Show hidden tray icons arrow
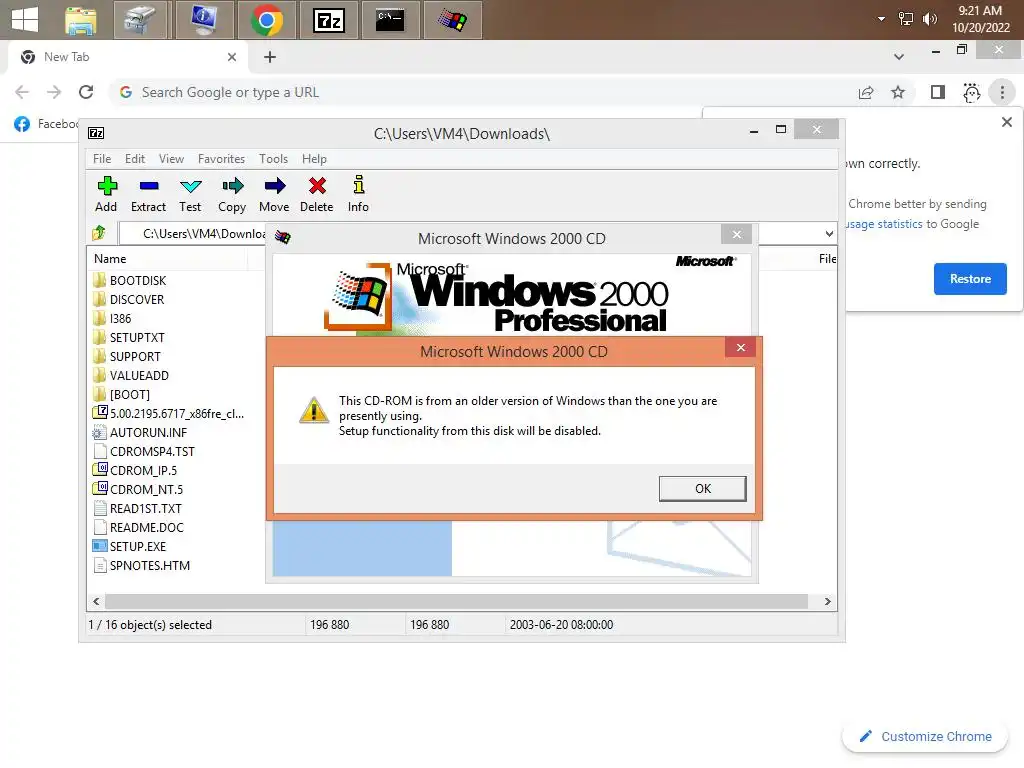 click(x=882, y=19)
